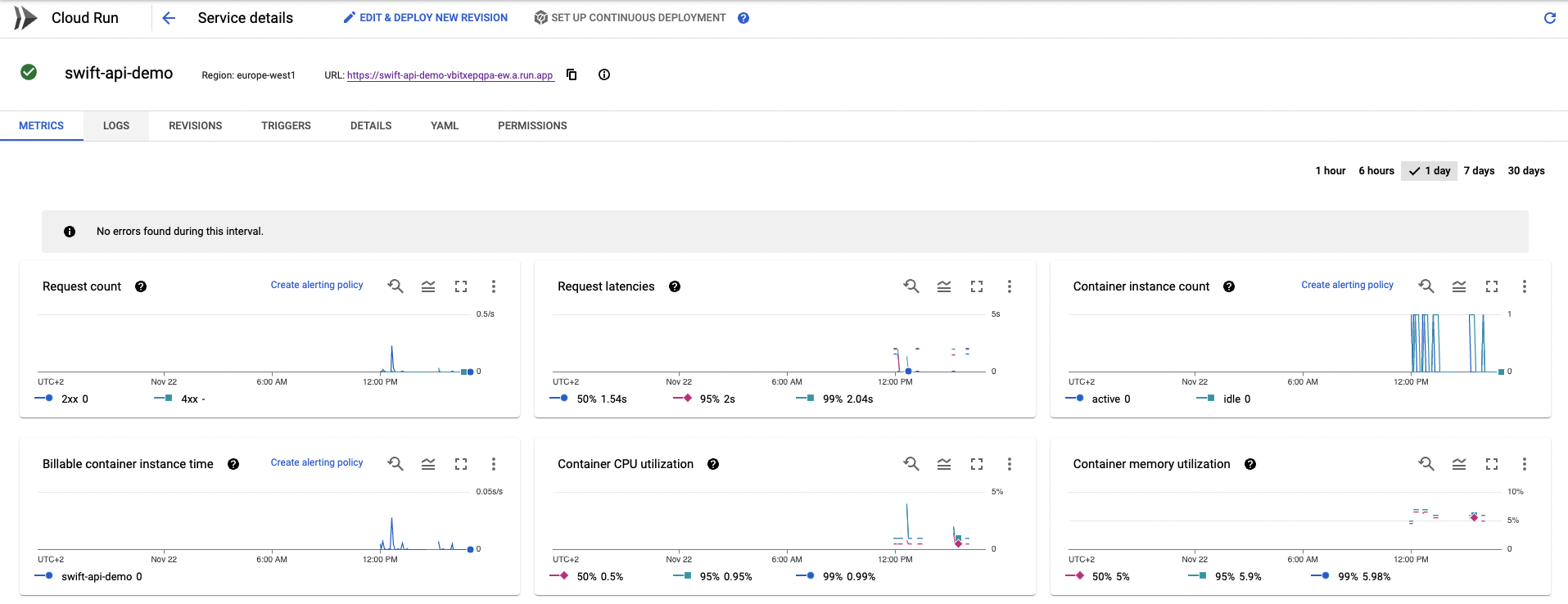Image resolution: width=1568 pixels, height=604 pixels.
Task: Copy the service URL to clipboard
Action: [x=572, y=74]
